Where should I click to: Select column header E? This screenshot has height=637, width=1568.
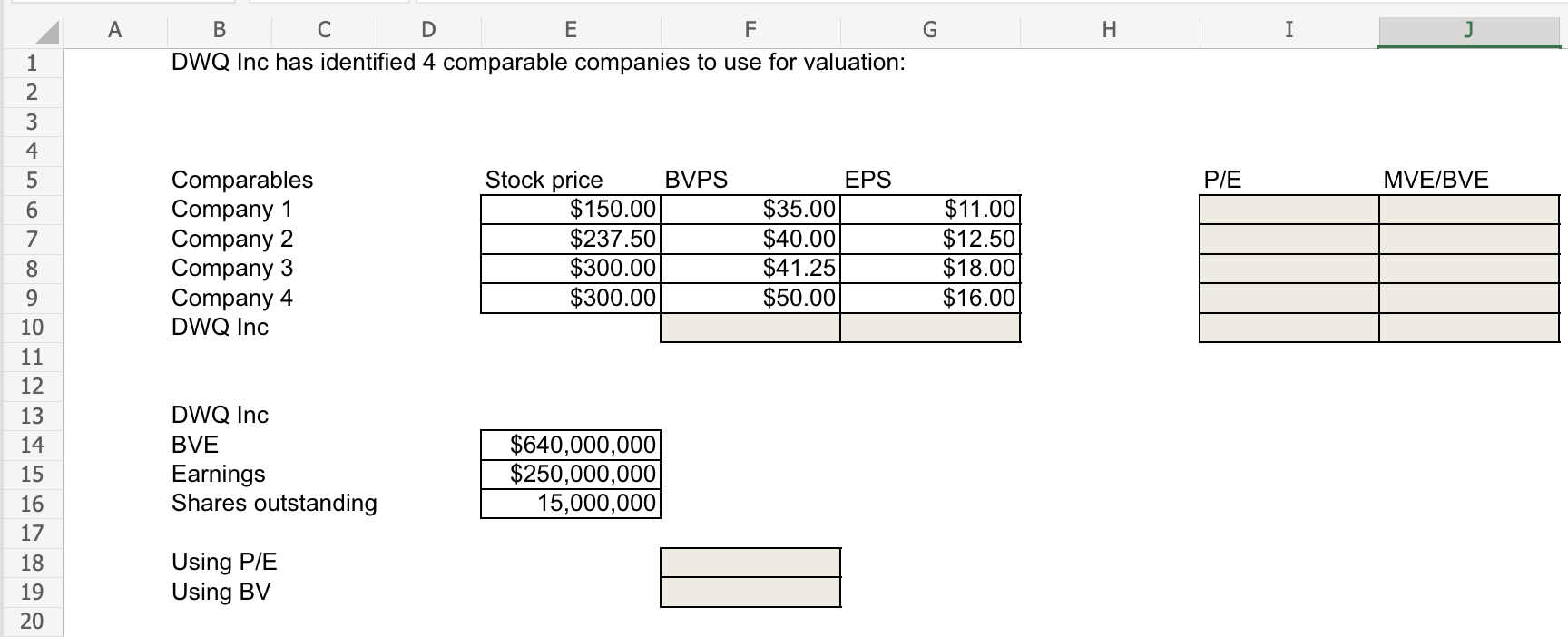tap(569, 29)
